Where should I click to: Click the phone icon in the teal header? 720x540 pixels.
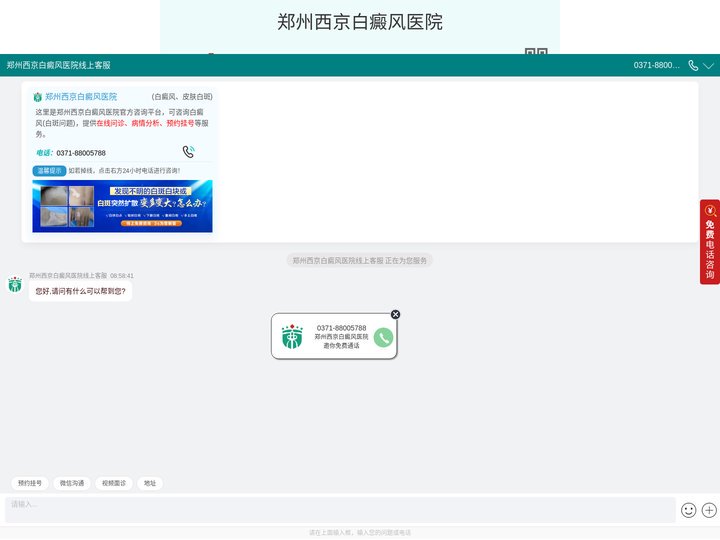[x=693, y=66]
